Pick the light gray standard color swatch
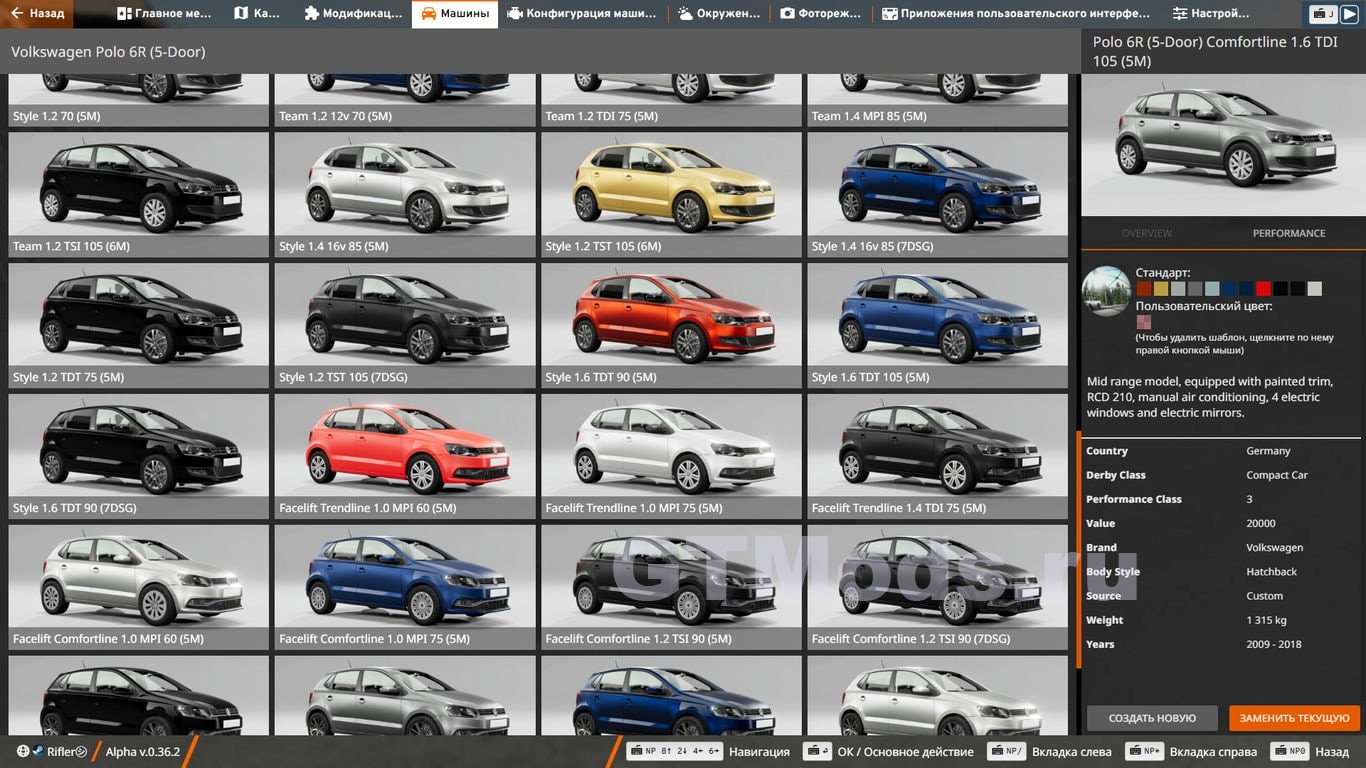This screenshot has width=1366, height=768. [1178, 289]
